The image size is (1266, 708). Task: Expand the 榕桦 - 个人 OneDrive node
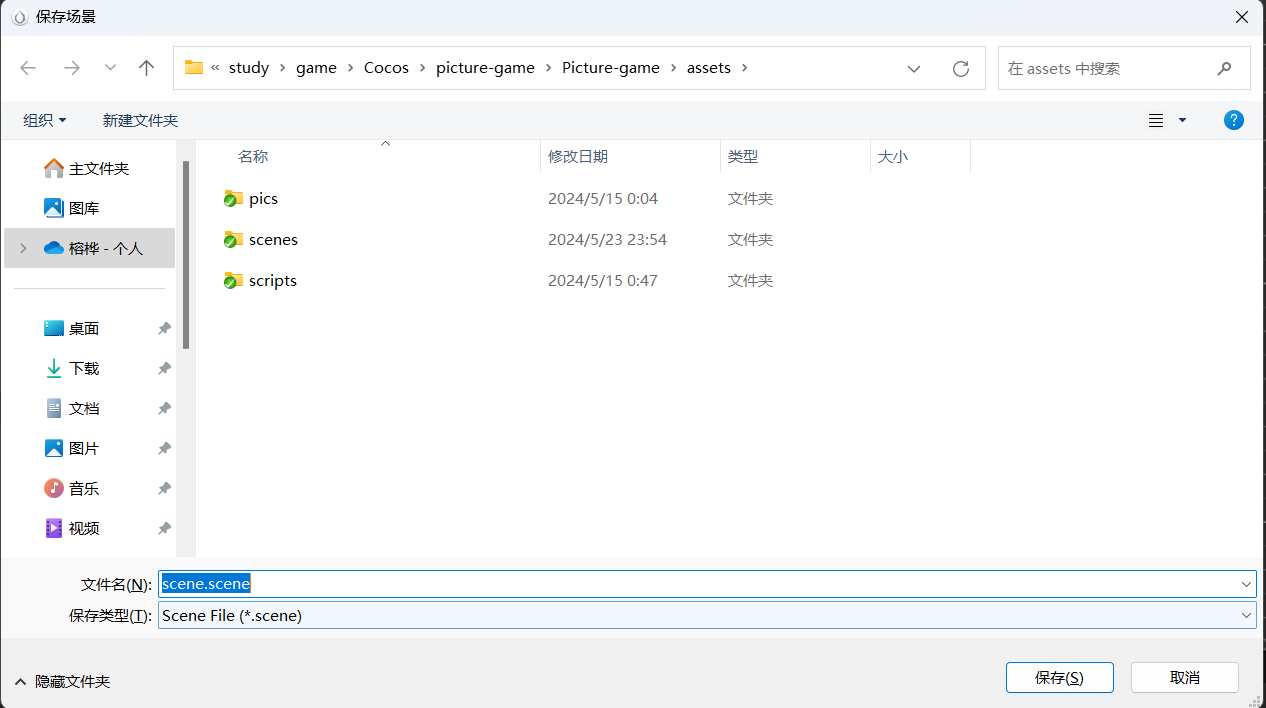click(23, 248)
